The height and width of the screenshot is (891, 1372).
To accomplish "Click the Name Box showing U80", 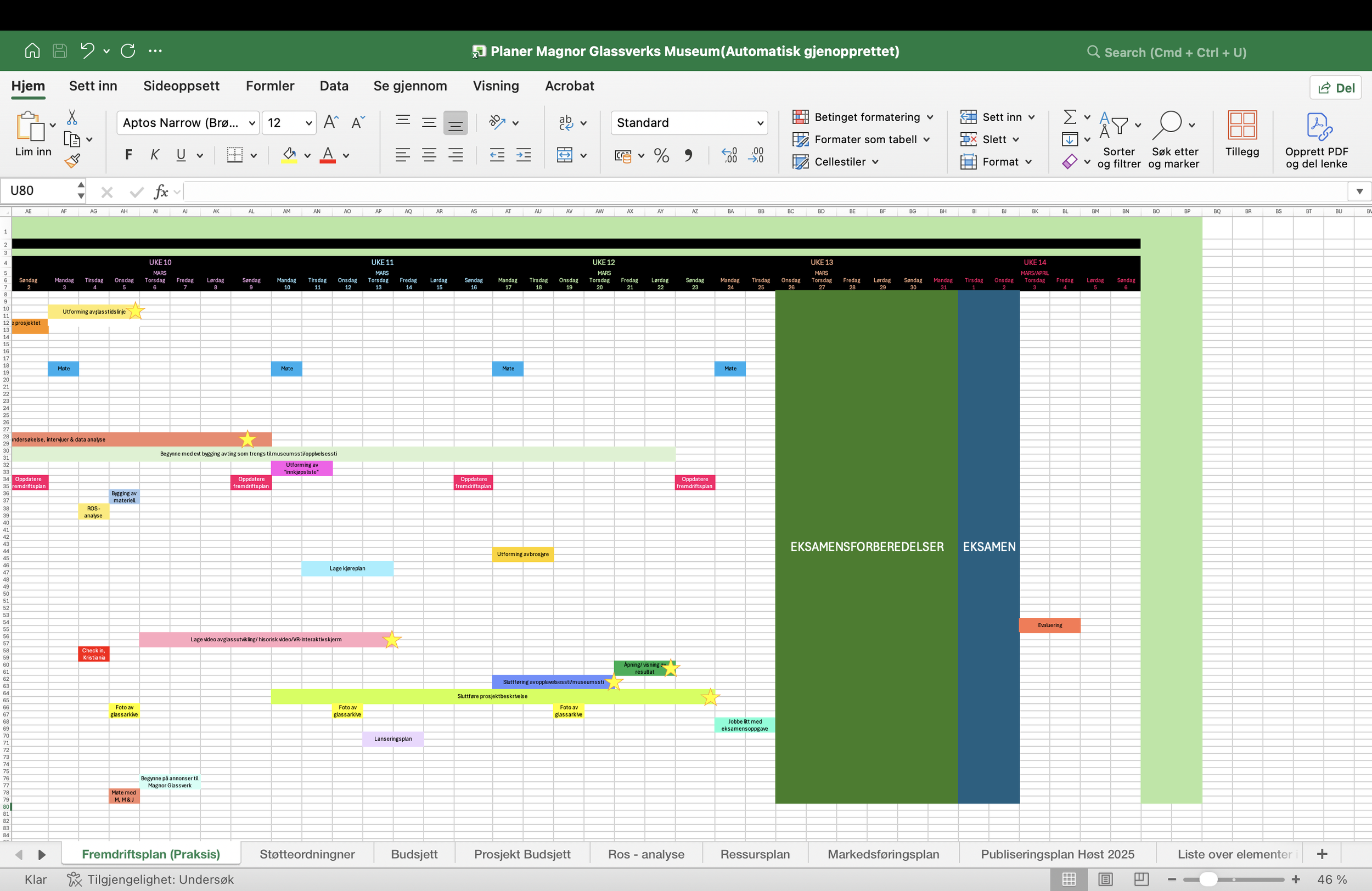I will (x=37, y=191).
